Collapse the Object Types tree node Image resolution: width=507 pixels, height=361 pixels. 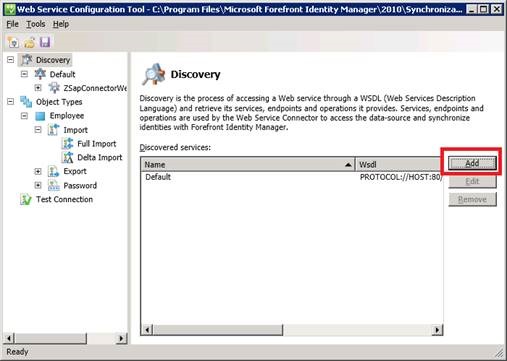point(11,102)
